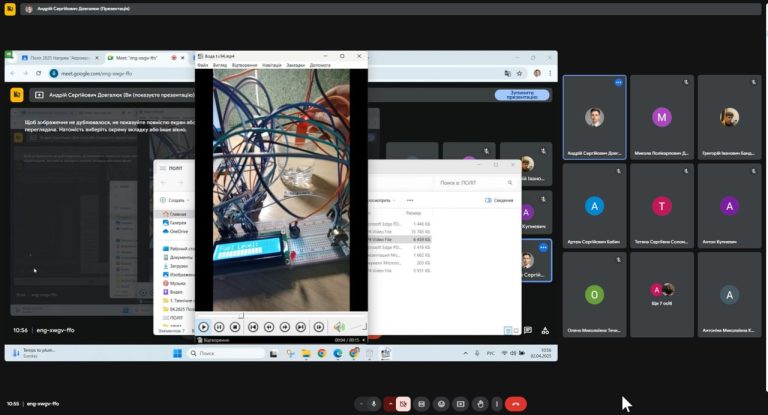
Task: Open more options in the Meet call bar
Action: coord(497,404)
